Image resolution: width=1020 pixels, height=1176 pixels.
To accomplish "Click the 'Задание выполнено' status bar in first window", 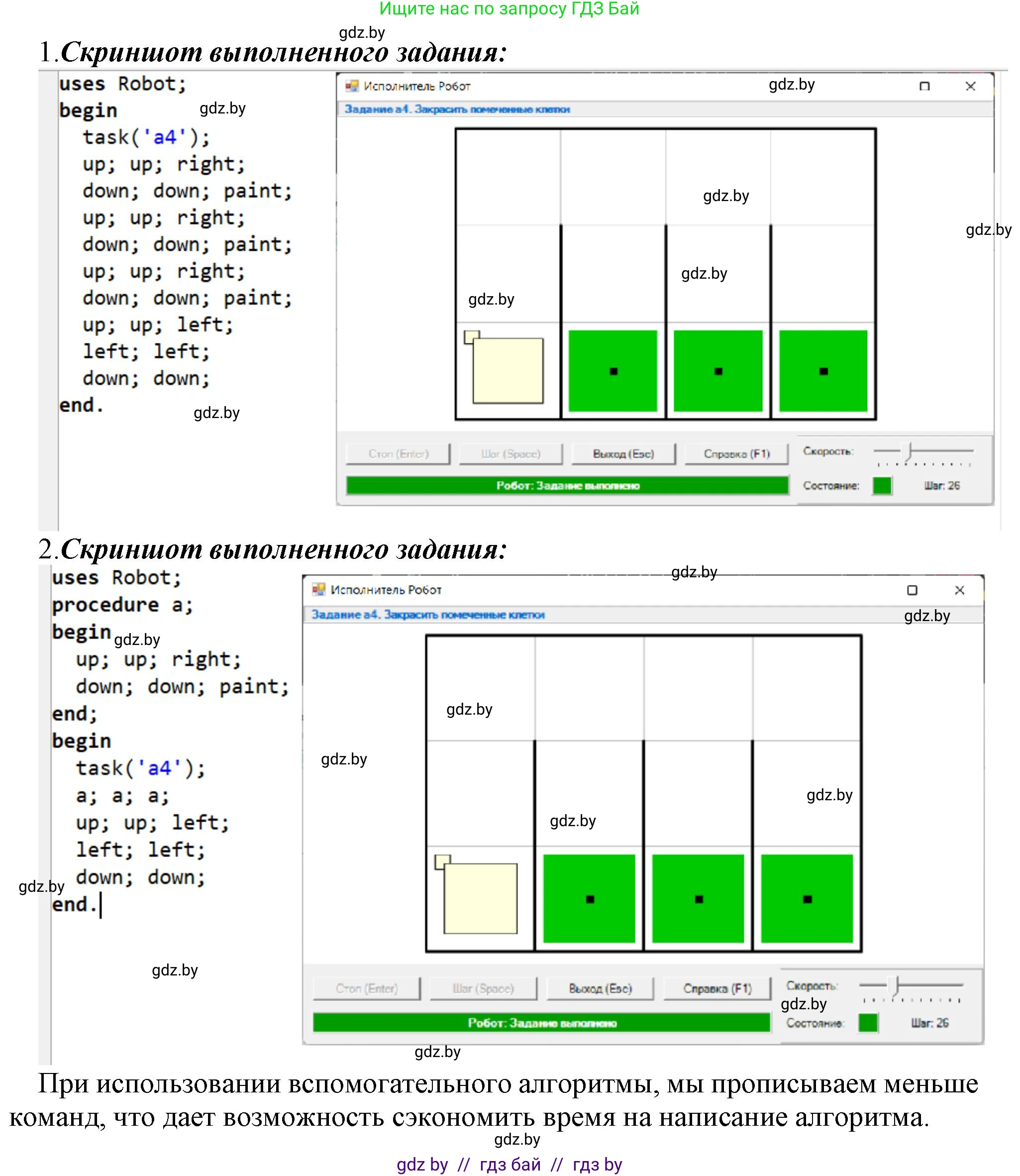I will click(568, 486).
